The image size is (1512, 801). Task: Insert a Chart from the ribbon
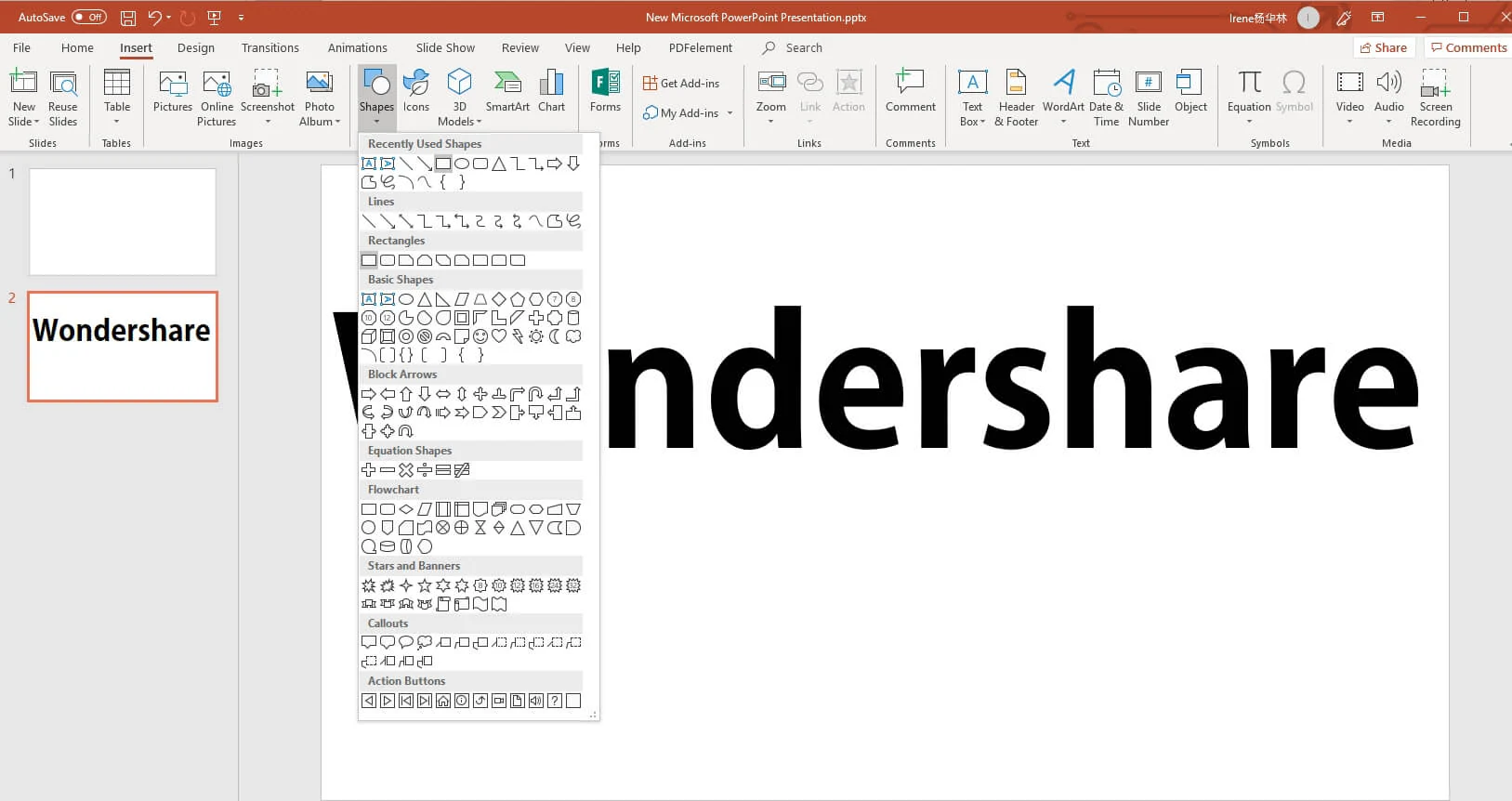pyautogui.click(x=551, y=92)
